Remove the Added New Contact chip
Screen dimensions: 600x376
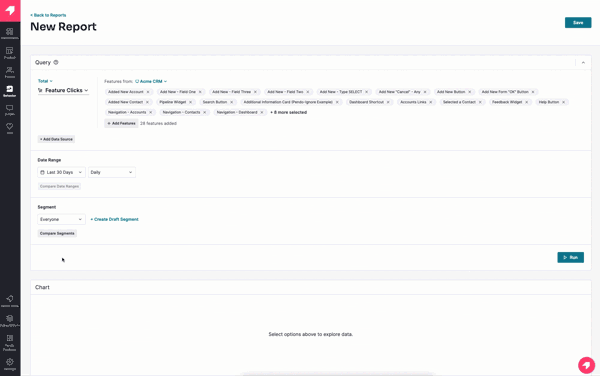[147, 102]
